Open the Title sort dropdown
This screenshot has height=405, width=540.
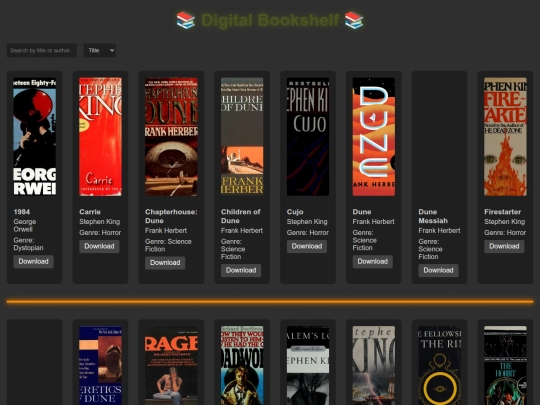(x=100, y=50)
